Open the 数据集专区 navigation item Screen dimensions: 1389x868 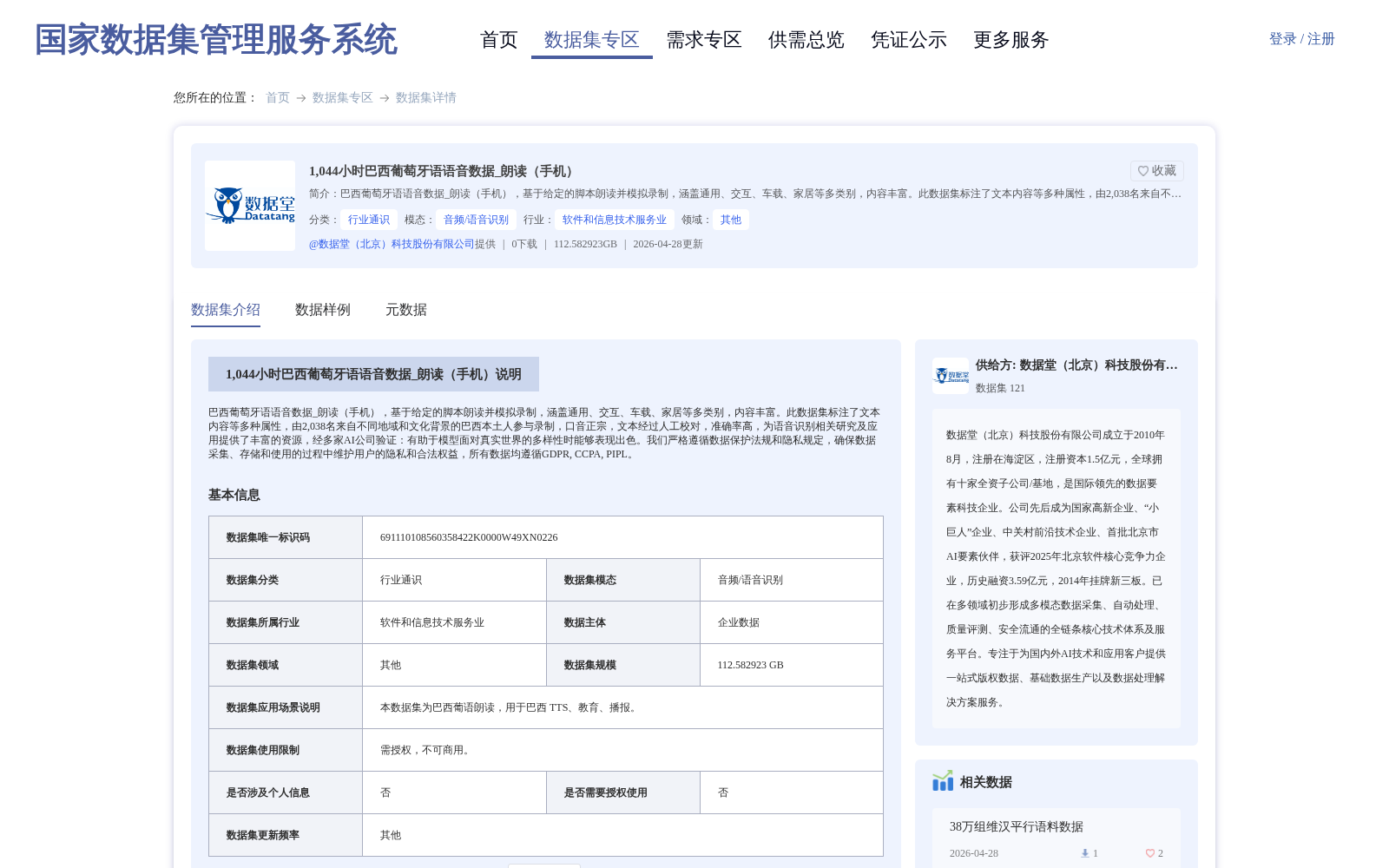(592, 40)
